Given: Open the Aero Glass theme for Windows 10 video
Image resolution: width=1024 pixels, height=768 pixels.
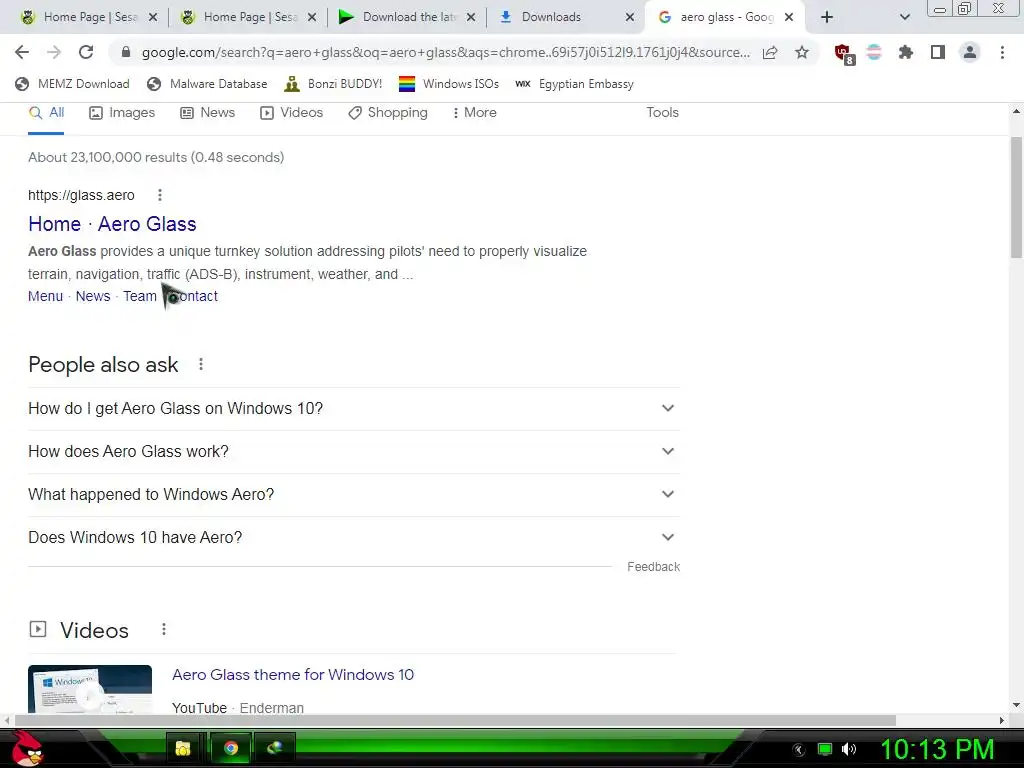Looking at the screenshot, I should coord(293,675).
